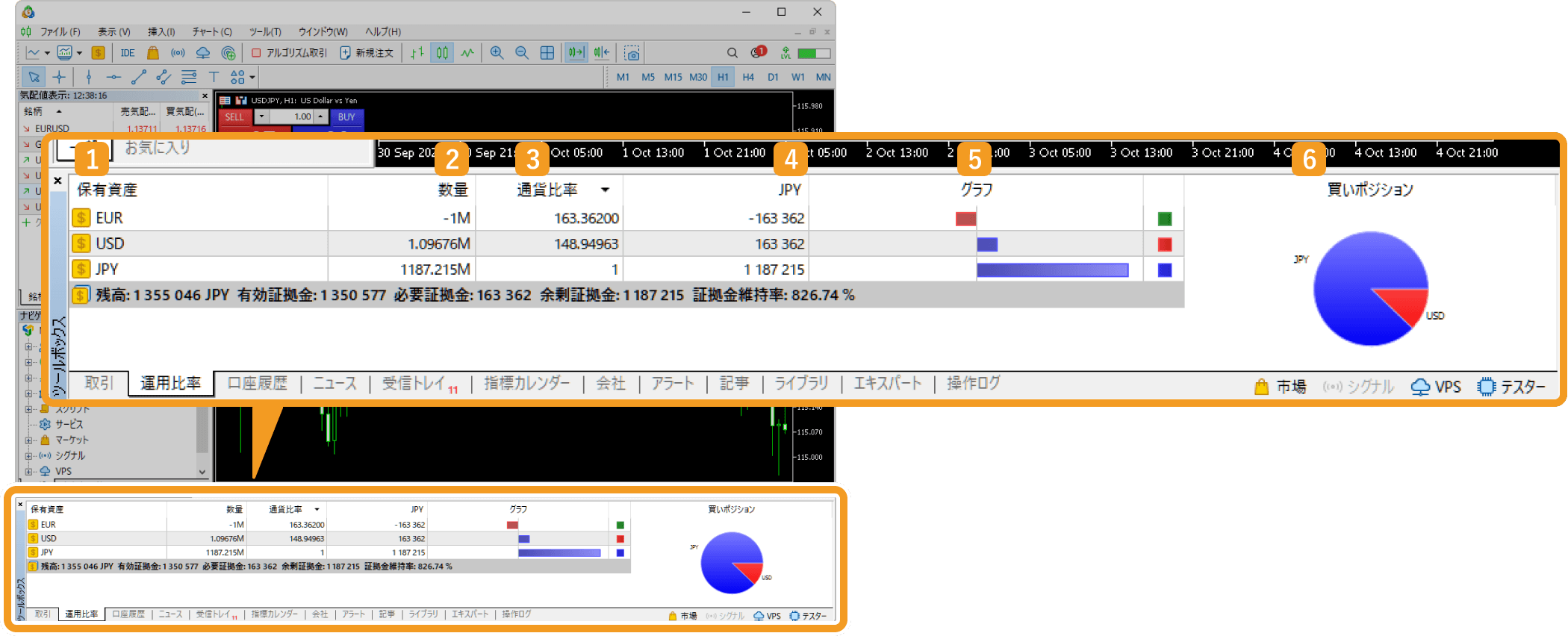Open the Signals broadcast toolbar icon
Viewport: 1568px width, 636px height.
point(178,53)
